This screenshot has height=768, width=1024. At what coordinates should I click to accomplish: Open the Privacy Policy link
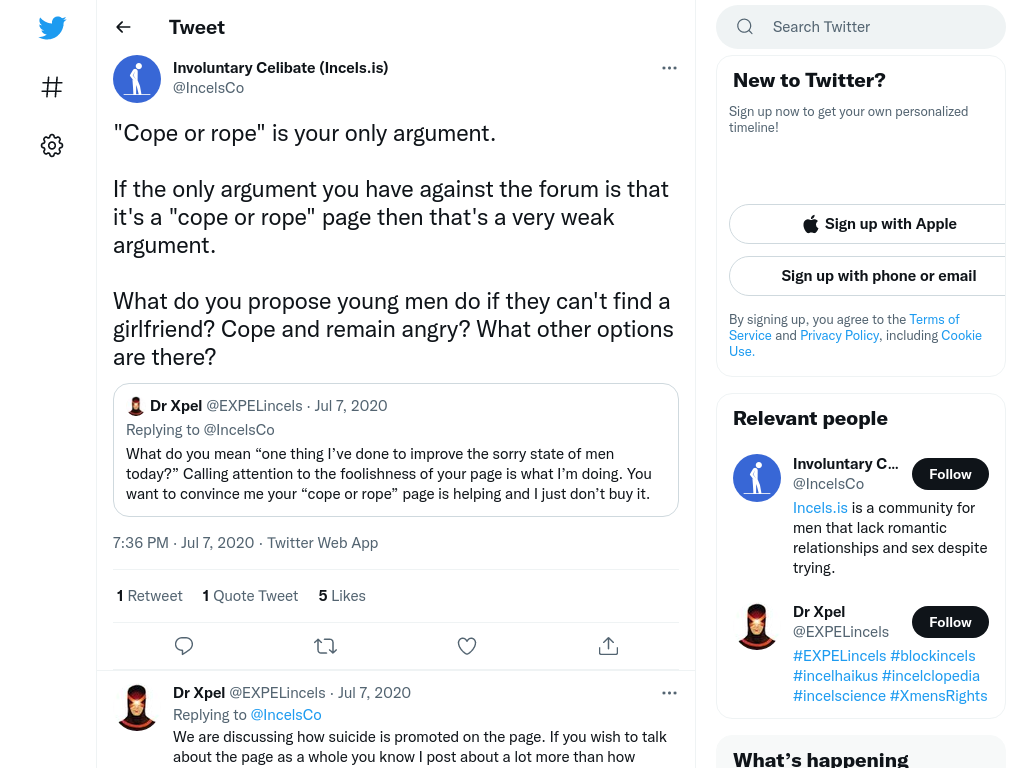point(840,336)
